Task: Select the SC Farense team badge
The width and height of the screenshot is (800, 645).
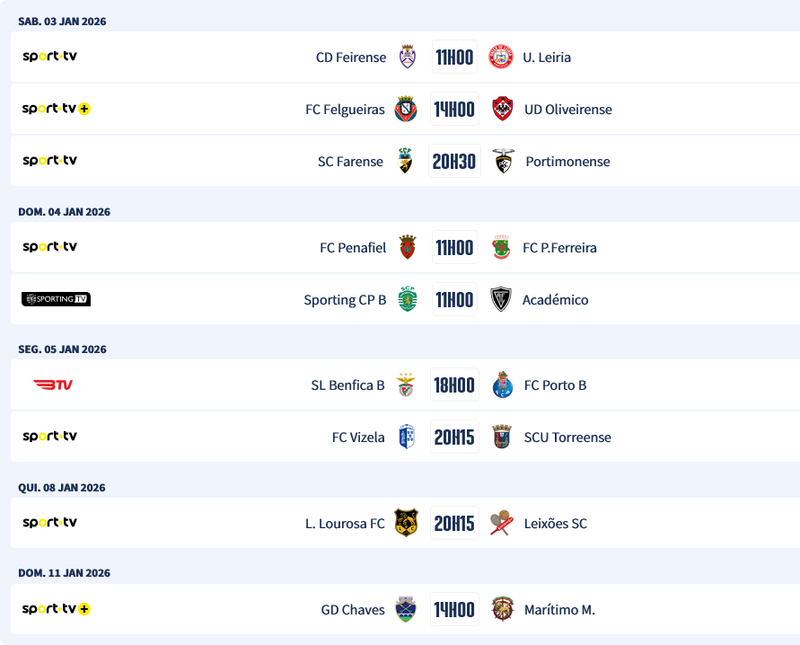Action: pyautogui.click(x=405, y=161)
